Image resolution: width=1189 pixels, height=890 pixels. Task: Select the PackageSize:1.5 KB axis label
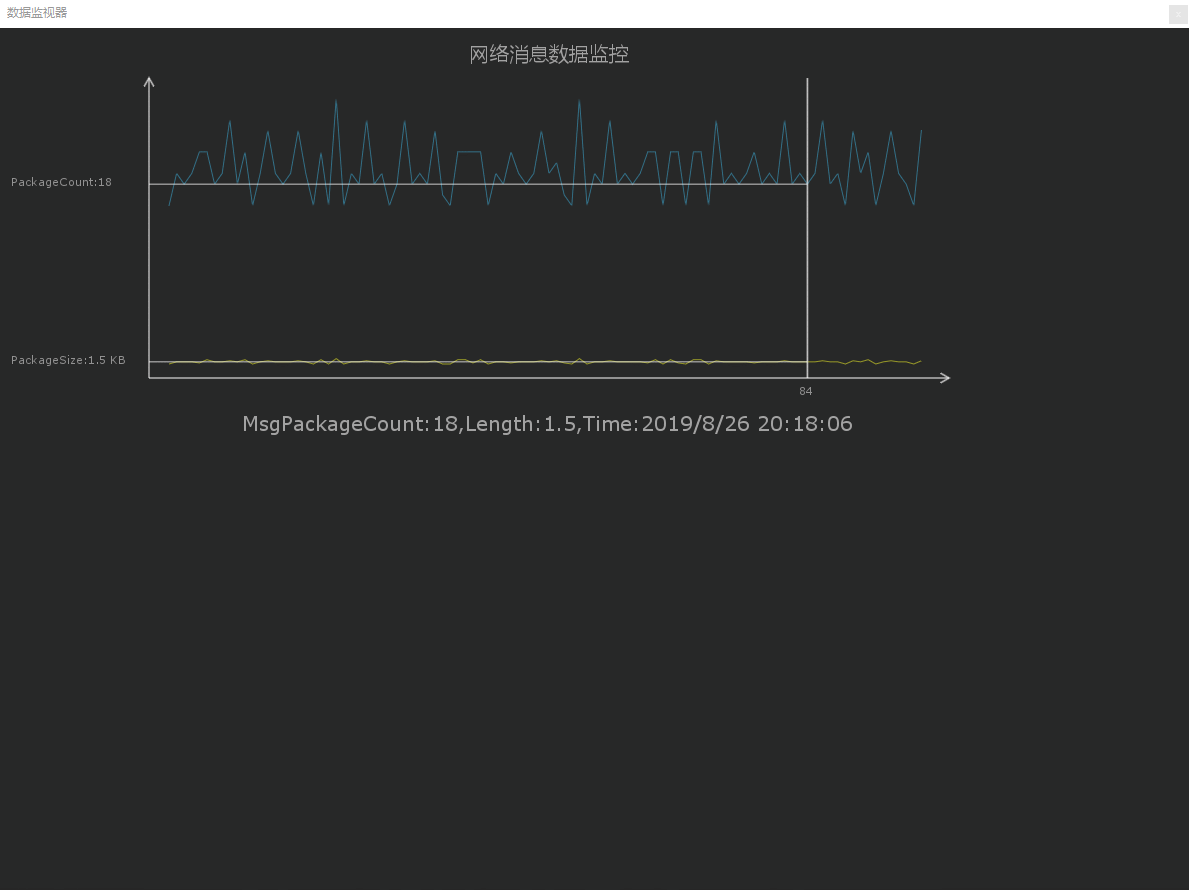click(x=68, y=360)
